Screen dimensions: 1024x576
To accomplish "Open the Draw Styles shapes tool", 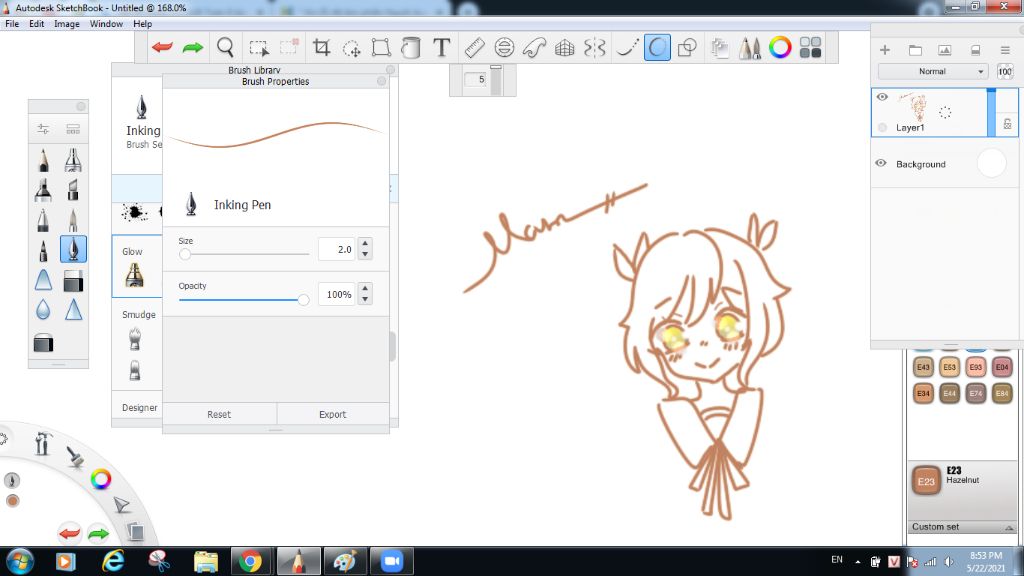I will point(687,48).
